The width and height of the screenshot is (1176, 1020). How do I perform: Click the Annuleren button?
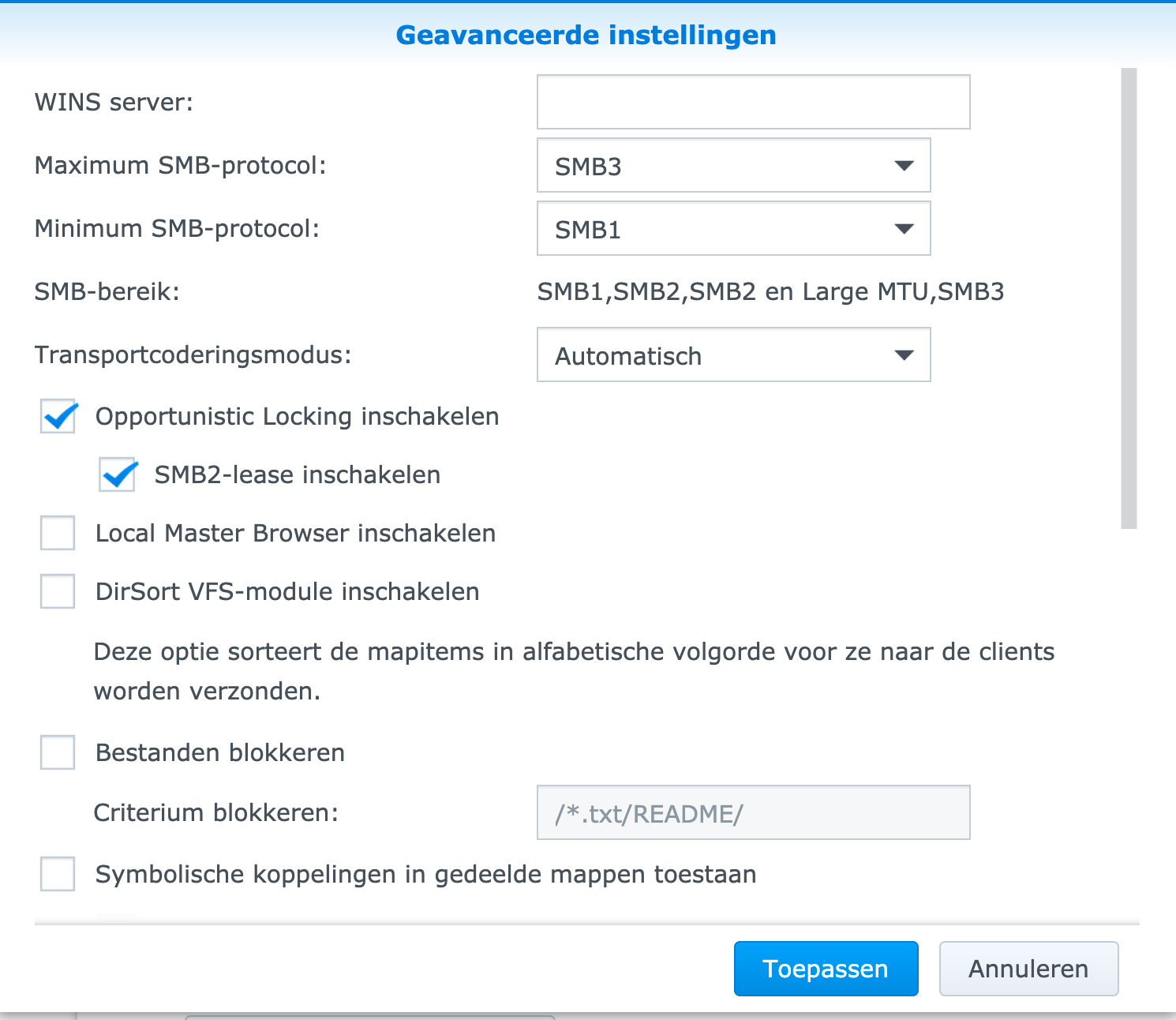click(1028, 969)
